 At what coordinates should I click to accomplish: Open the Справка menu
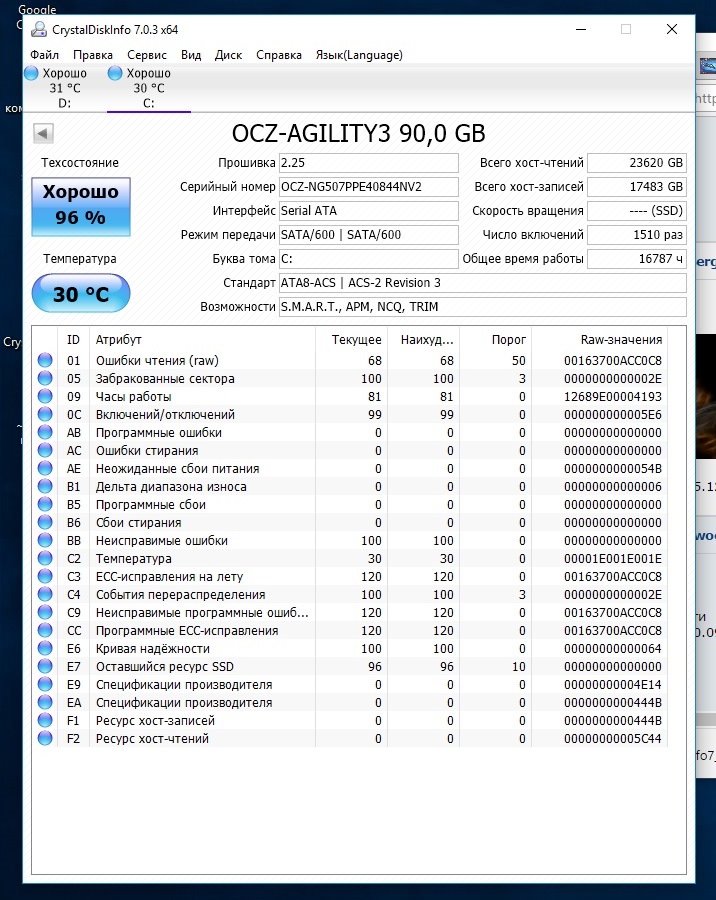(x=278, y=55)
